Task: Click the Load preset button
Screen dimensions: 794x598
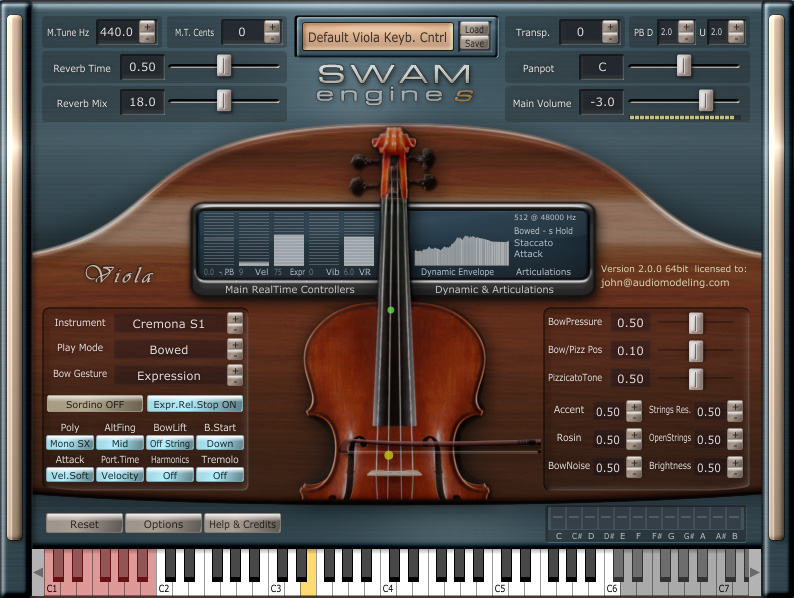Action: click(x=474, y=29)
